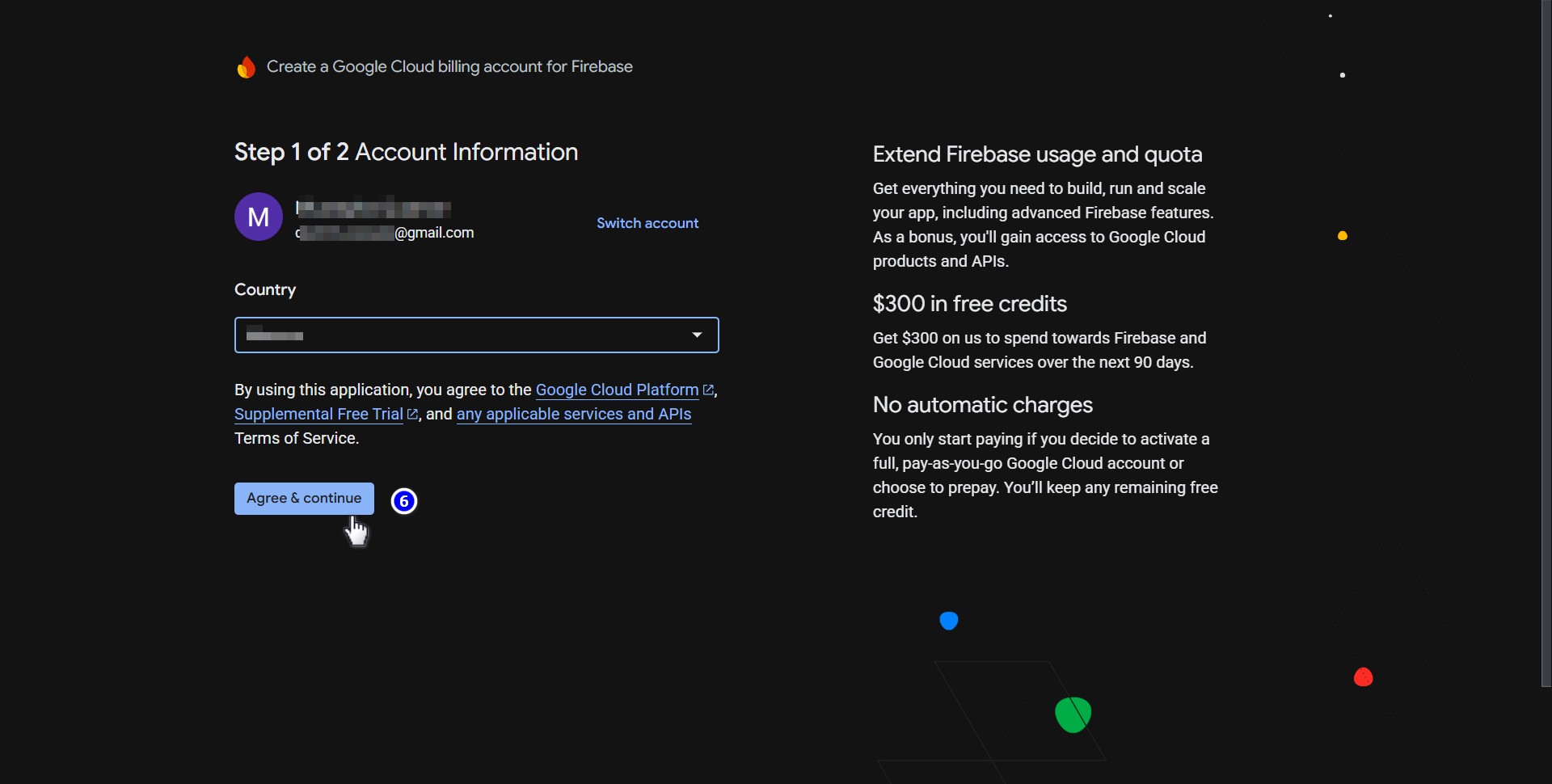The height and width of the screenshot is (784, 1552).
Task: Click the Firebase flame logo
Action: 246,67
